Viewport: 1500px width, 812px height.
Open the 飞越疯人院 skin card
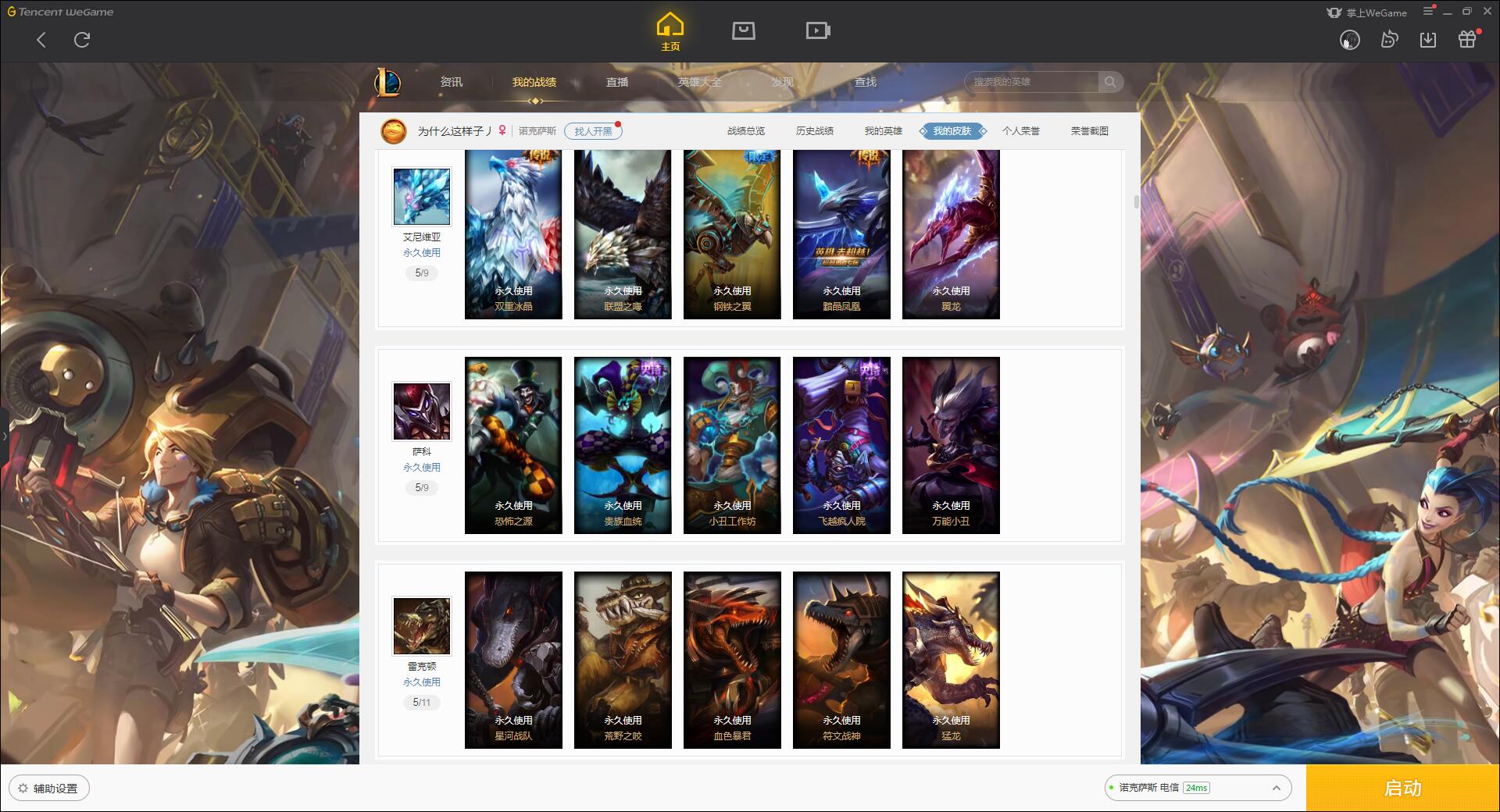(841, 446)
